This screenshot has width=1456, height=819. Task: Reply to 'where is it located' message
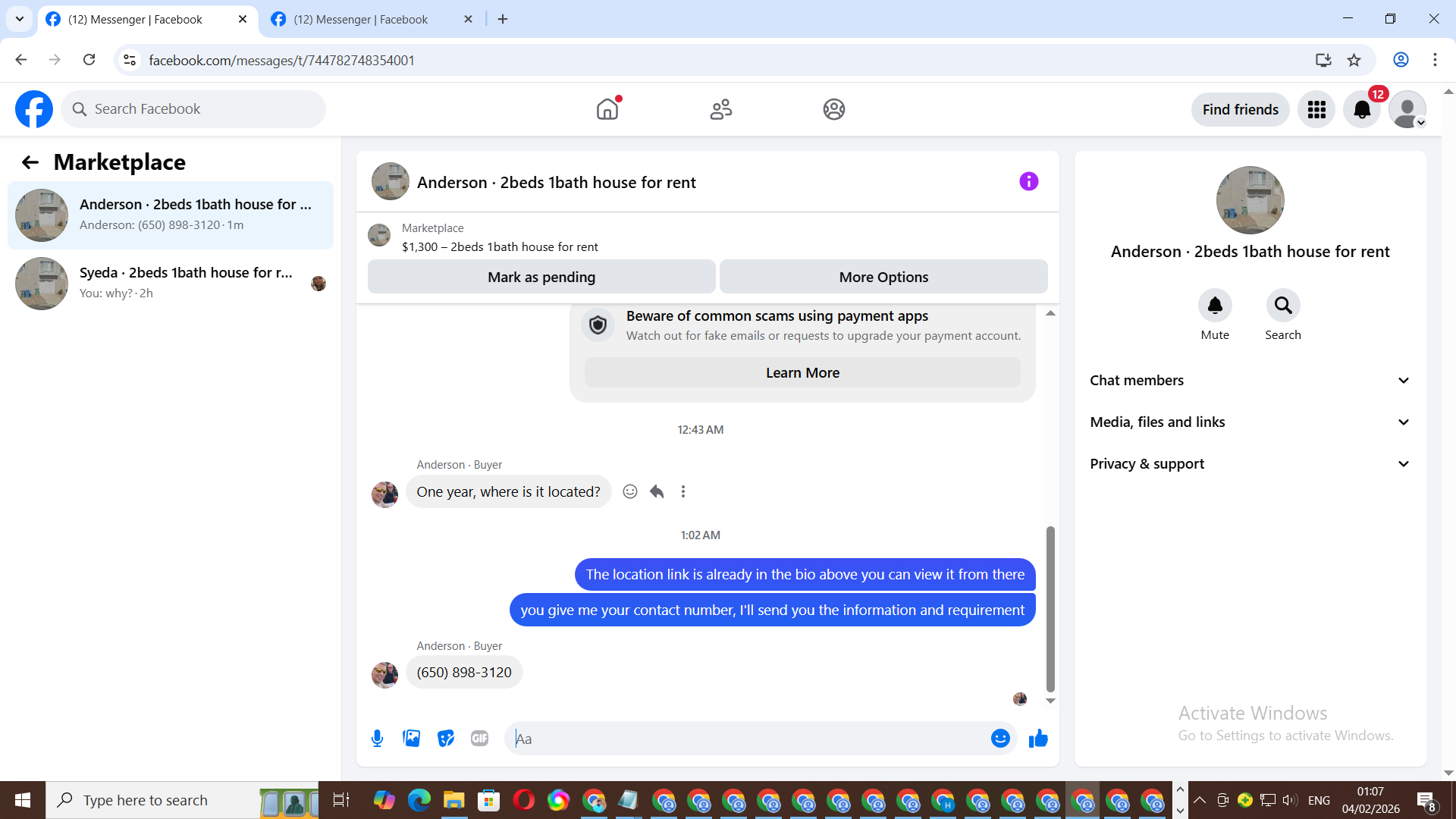pos(657,491)
